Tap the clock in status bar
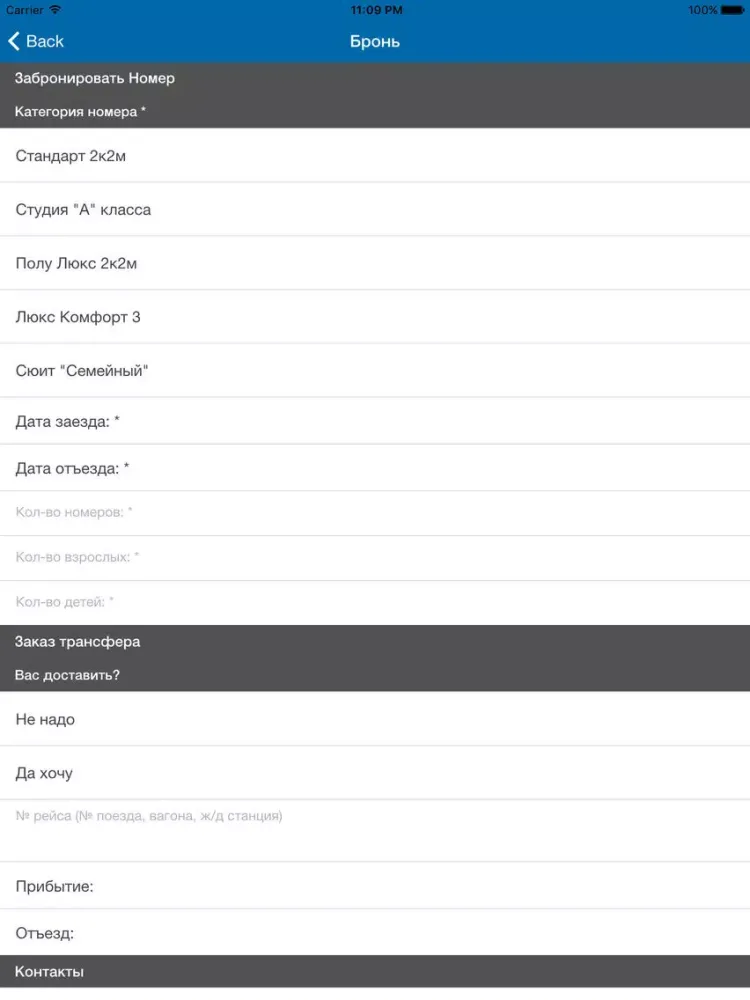This screenshot has width=750, height=1000. click(376, 10)
